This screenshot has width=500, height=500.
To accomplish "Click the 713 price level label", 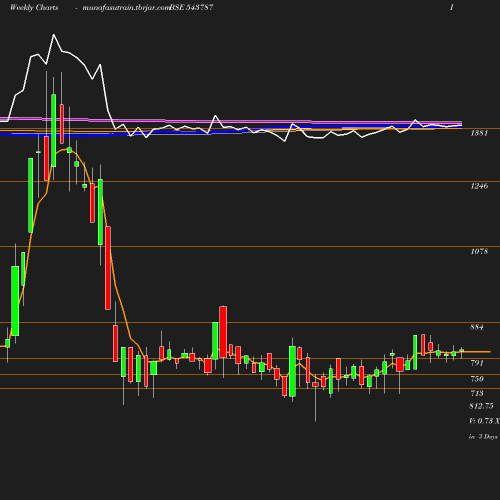I will click(477, 393).
